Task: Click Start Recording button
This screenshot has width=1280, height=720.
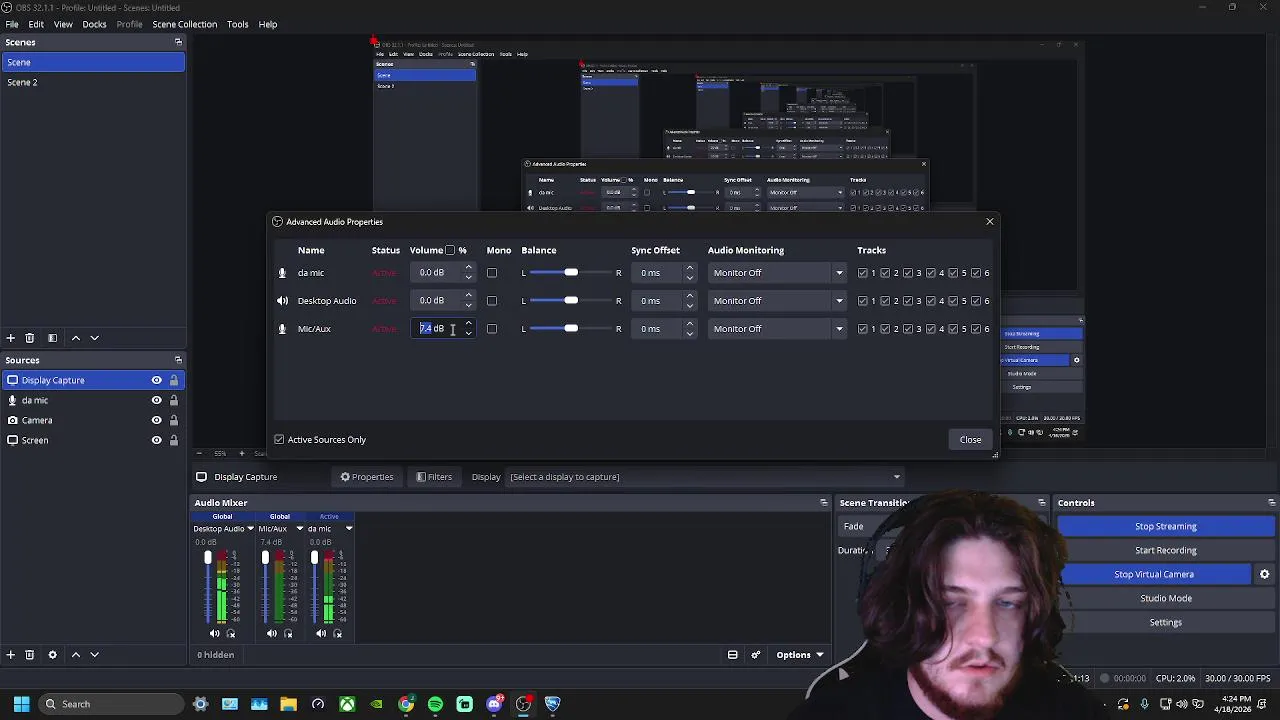Action: click(x=1166, y=550)
